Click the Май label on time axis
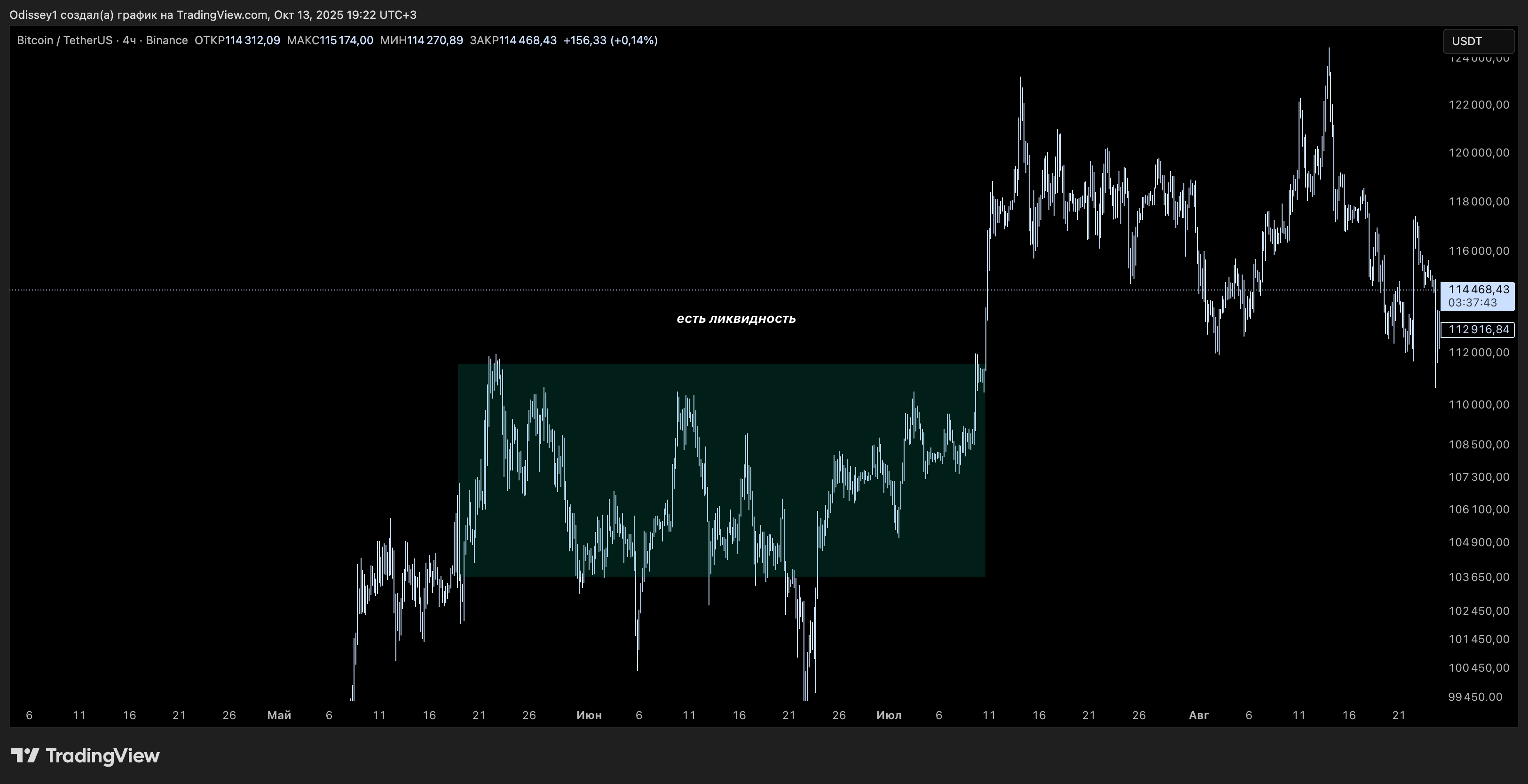This screenshot has width=1528, height=784. click(x=279, y=715)
